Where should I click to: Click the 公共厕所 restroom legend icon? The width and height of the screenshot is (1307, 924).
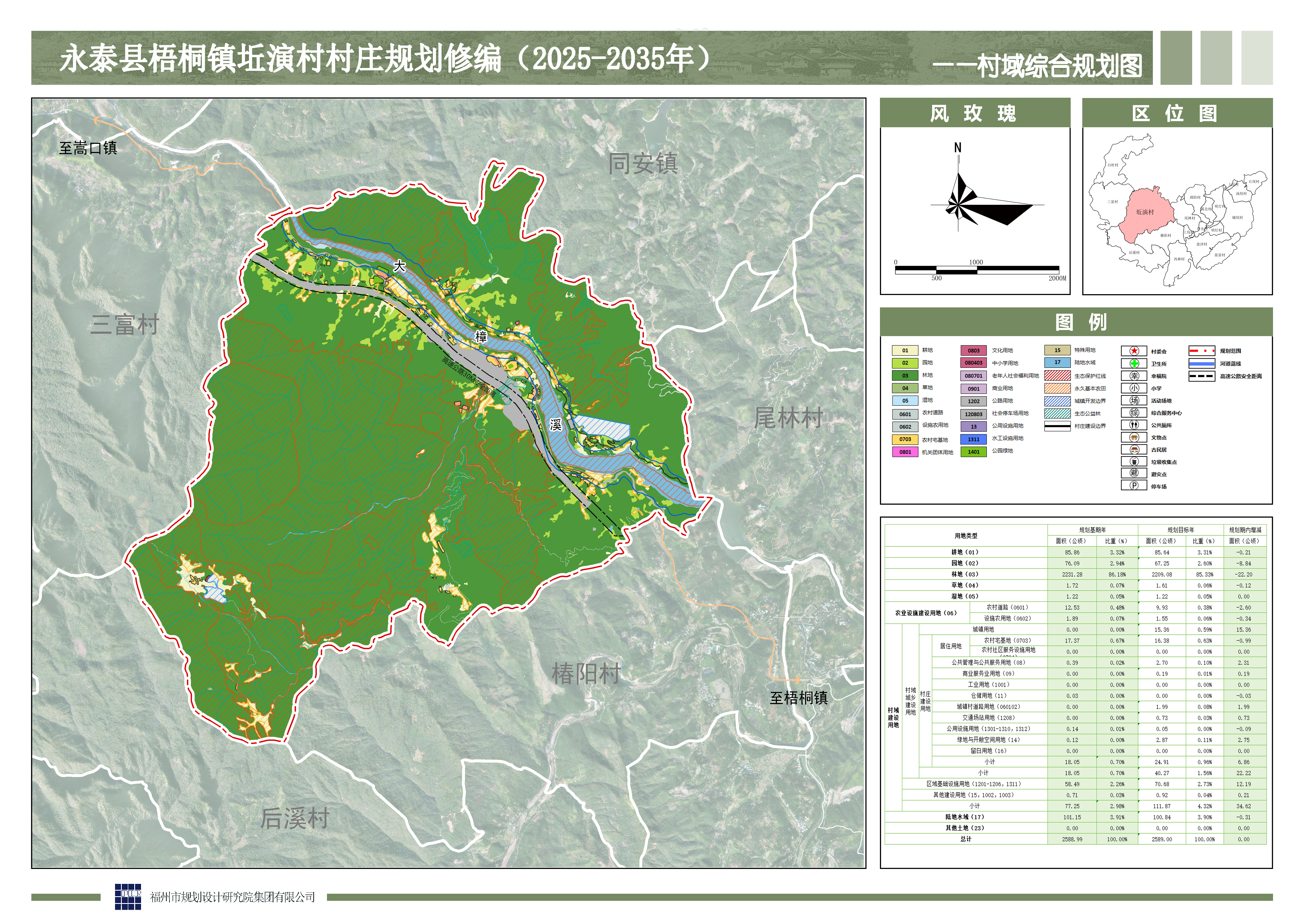pyautogui.click(x=1133, y=425)
